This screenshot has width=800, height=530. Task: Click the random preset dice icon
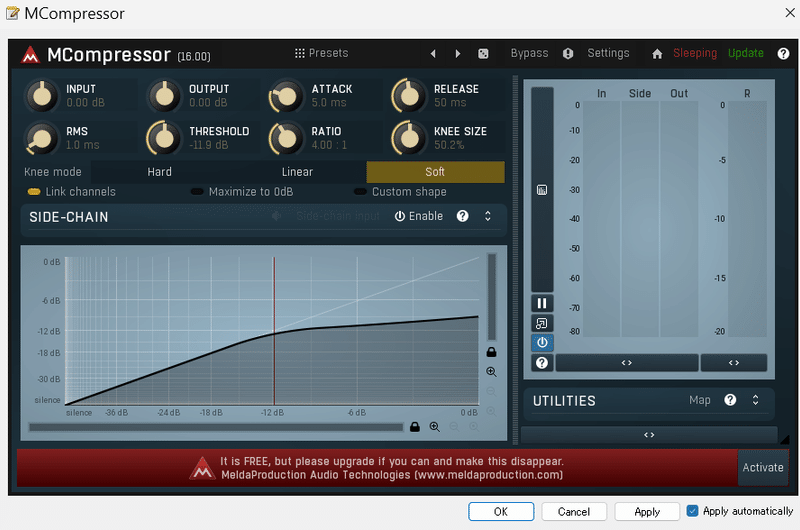tap(483, 54)
